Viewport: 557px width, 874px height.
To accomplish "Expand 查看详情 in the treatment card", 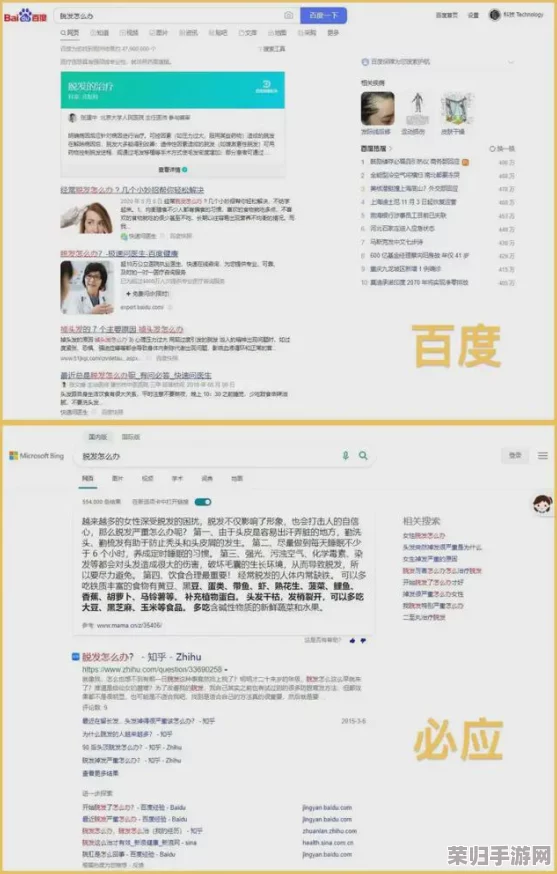I will point(173,169).
